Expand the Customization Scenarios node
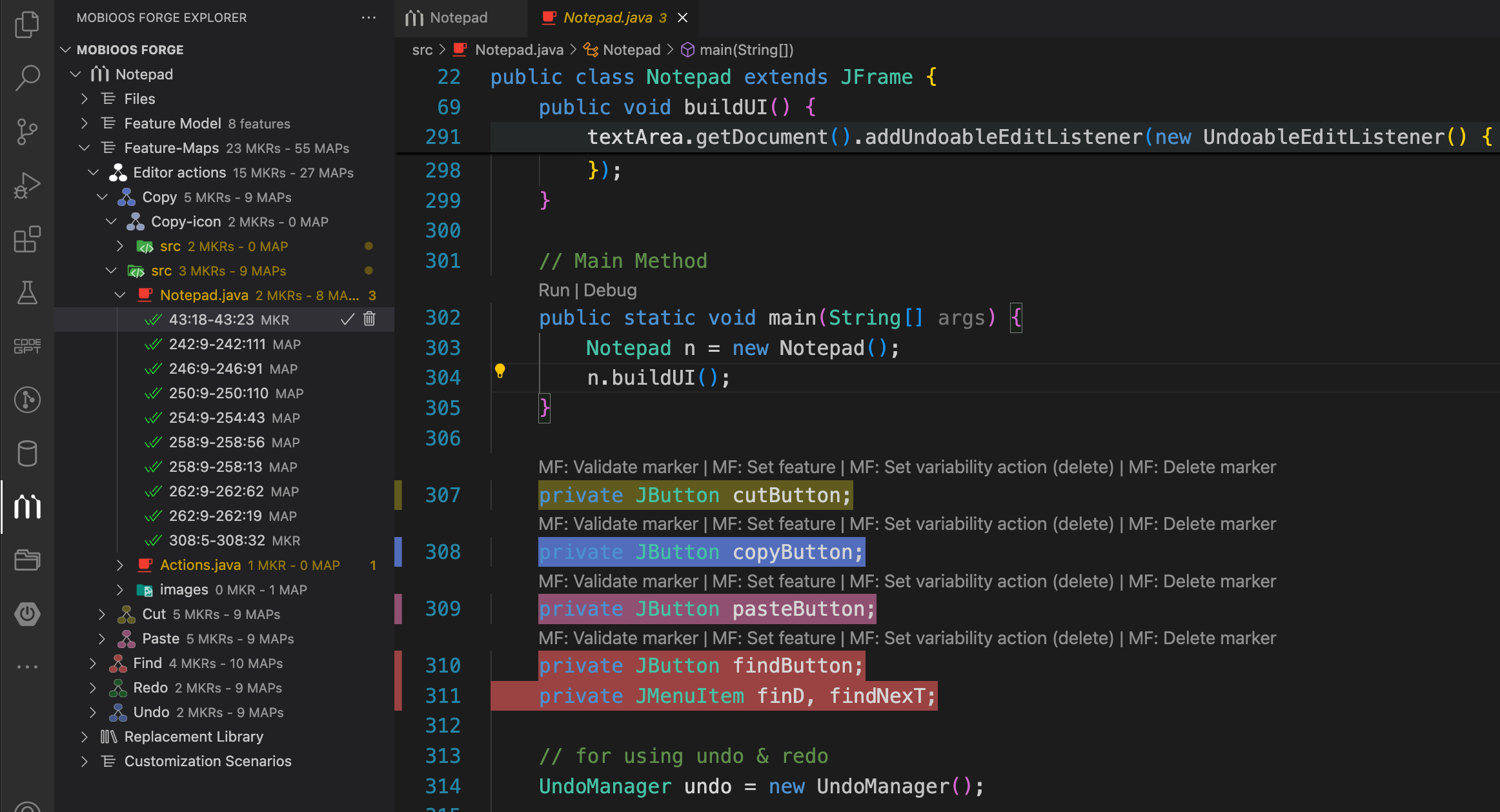The height and width of the screenshot is (812, 1500). (84, 761)
